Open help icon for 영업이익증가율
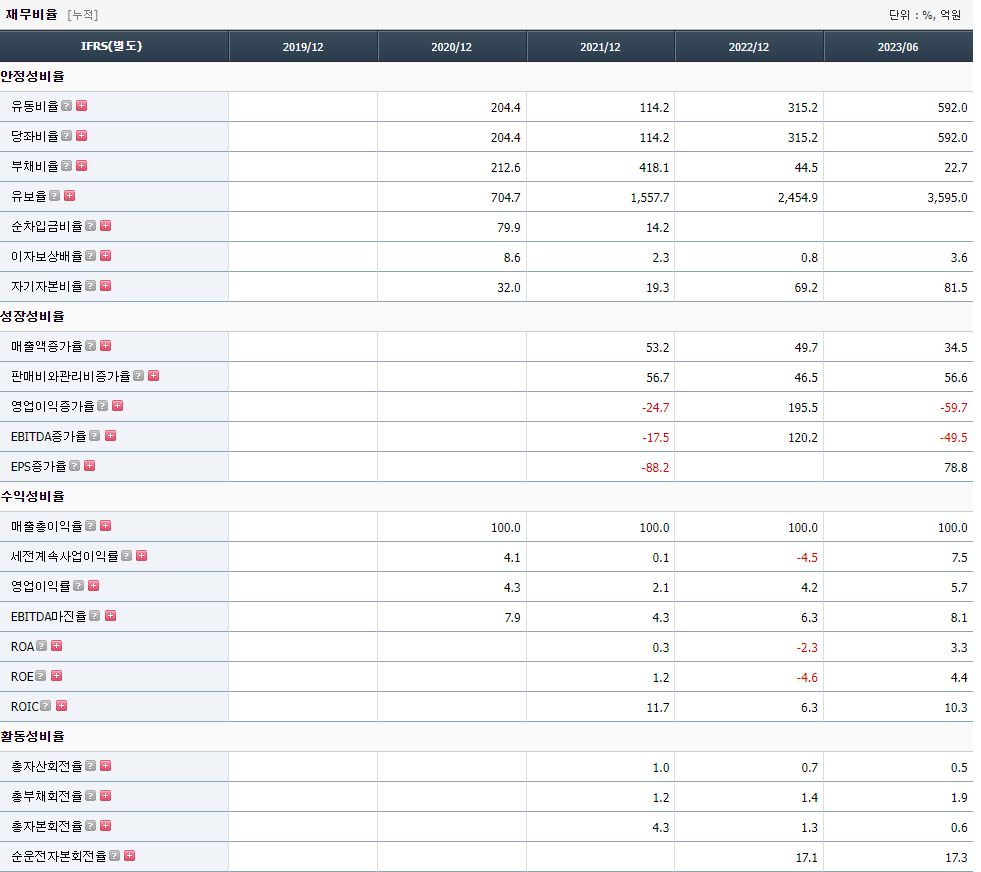This screenshot has height=872, width=981. [103, 406]
